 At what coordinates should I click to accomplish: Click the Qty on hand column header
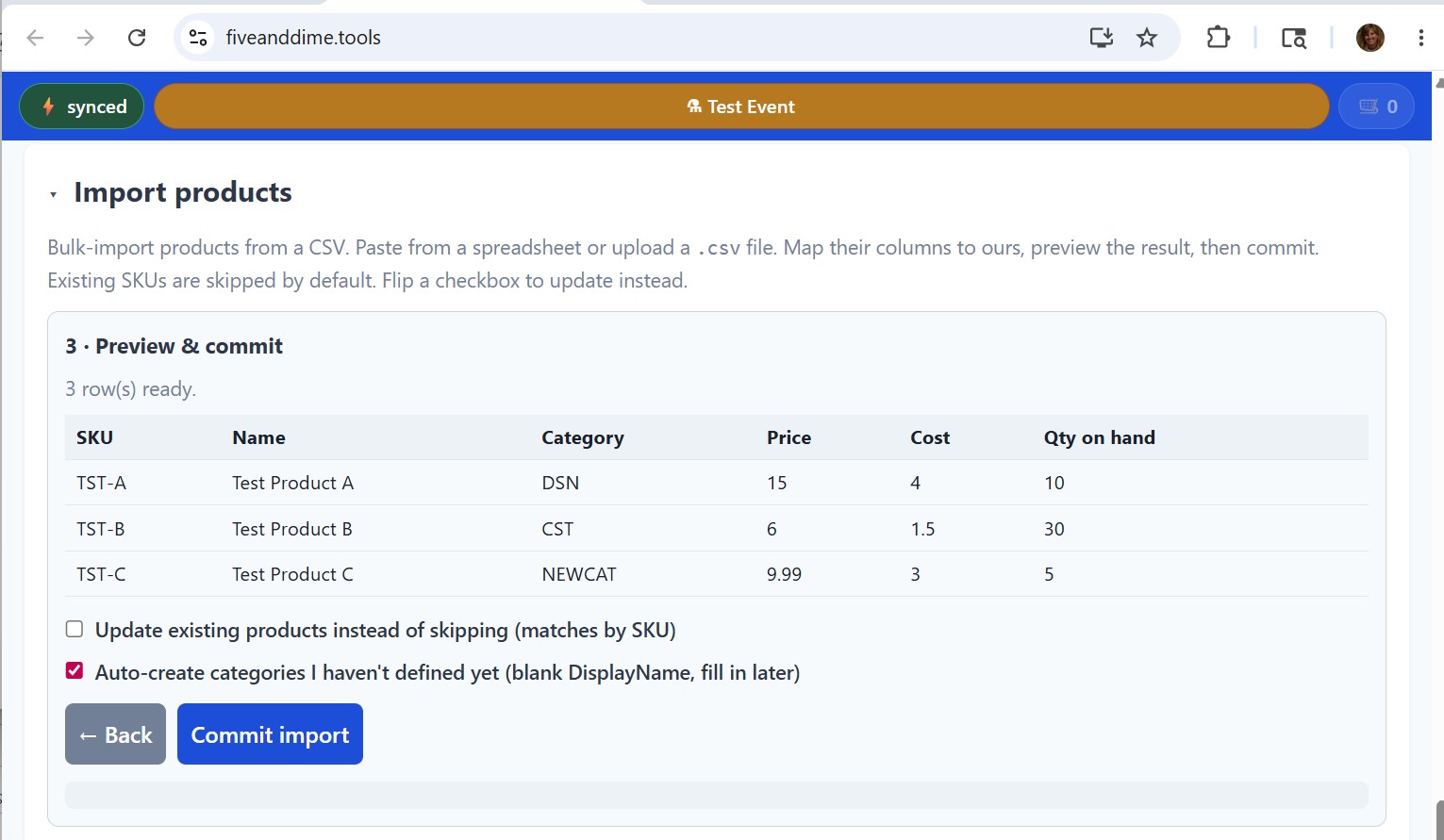pos(1099,437)
